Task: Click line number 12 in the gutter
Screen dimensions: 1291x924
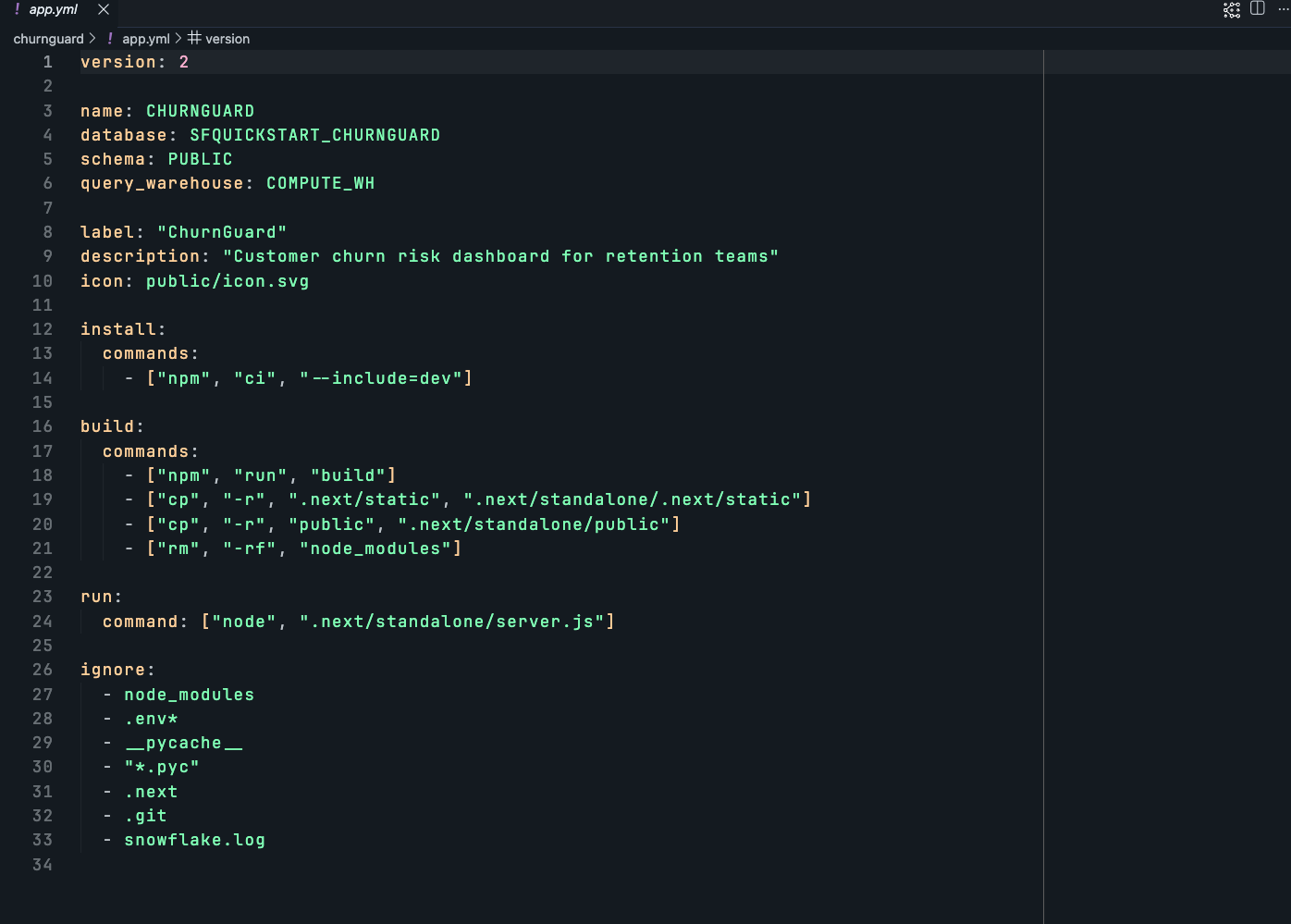Action: pyautogui.click(x=43, y=329)
